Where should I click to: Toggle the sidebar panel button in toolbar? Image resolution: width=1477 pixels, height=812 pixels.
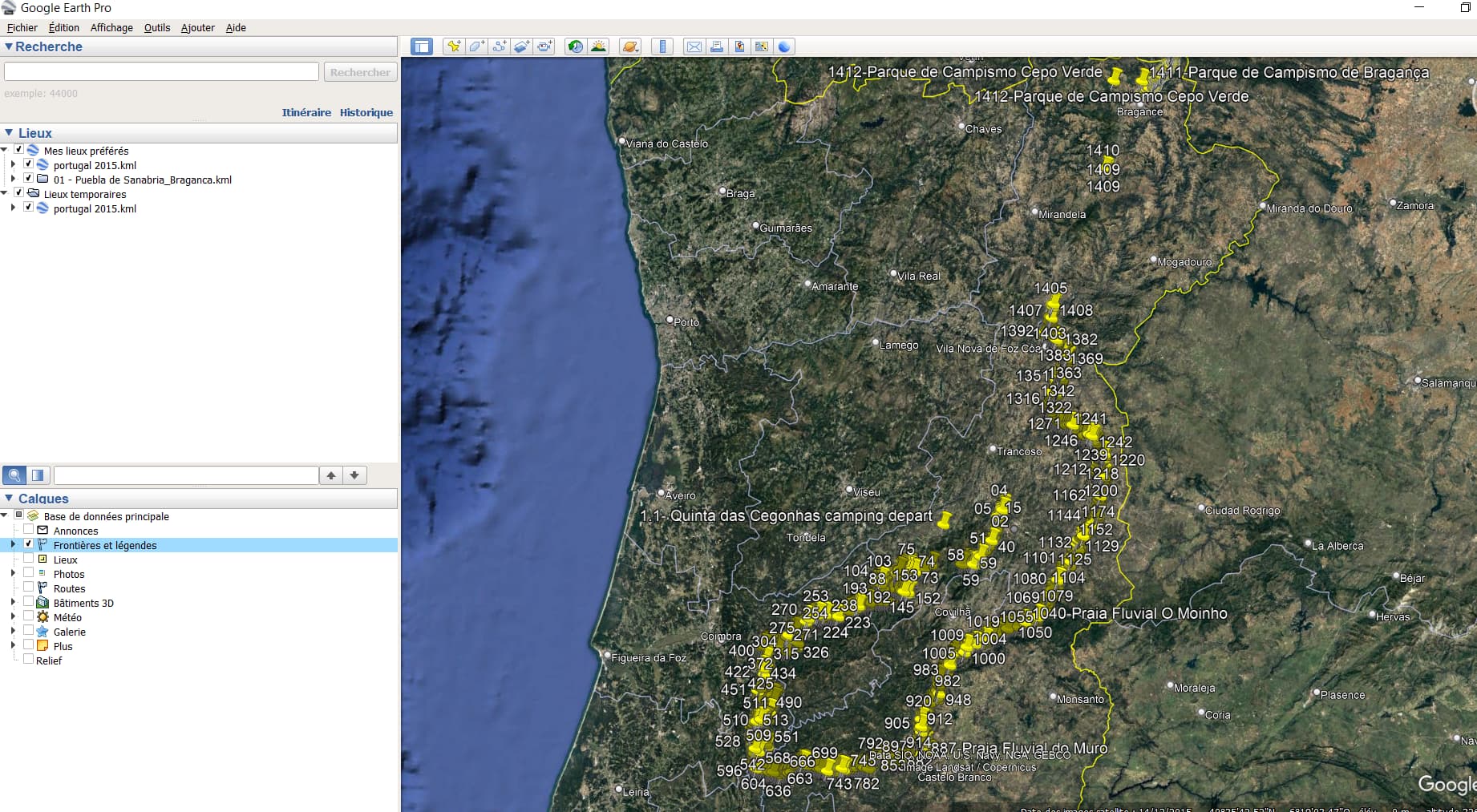422,46
